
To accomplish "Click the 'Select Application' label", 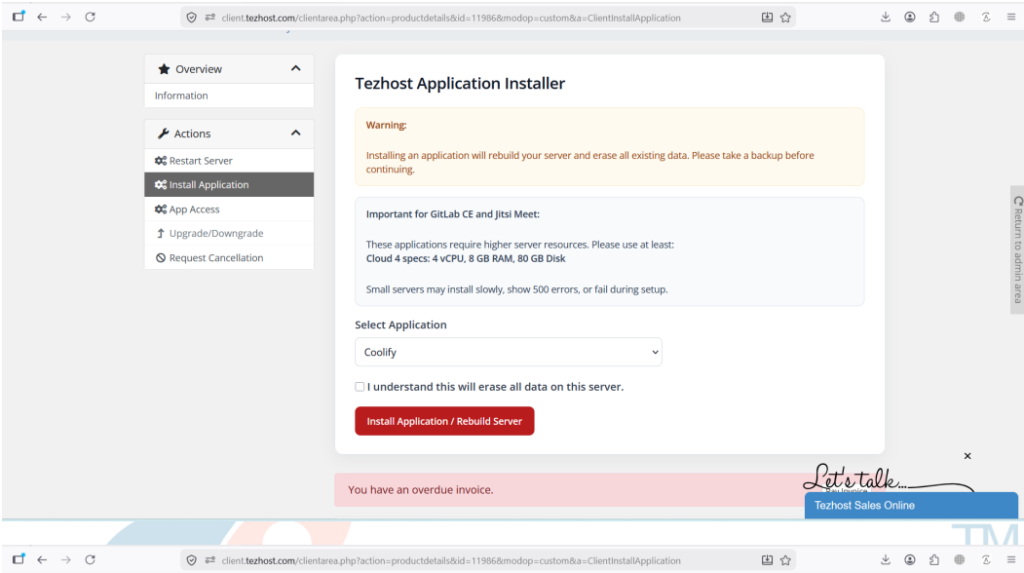I will pos(400,325).
